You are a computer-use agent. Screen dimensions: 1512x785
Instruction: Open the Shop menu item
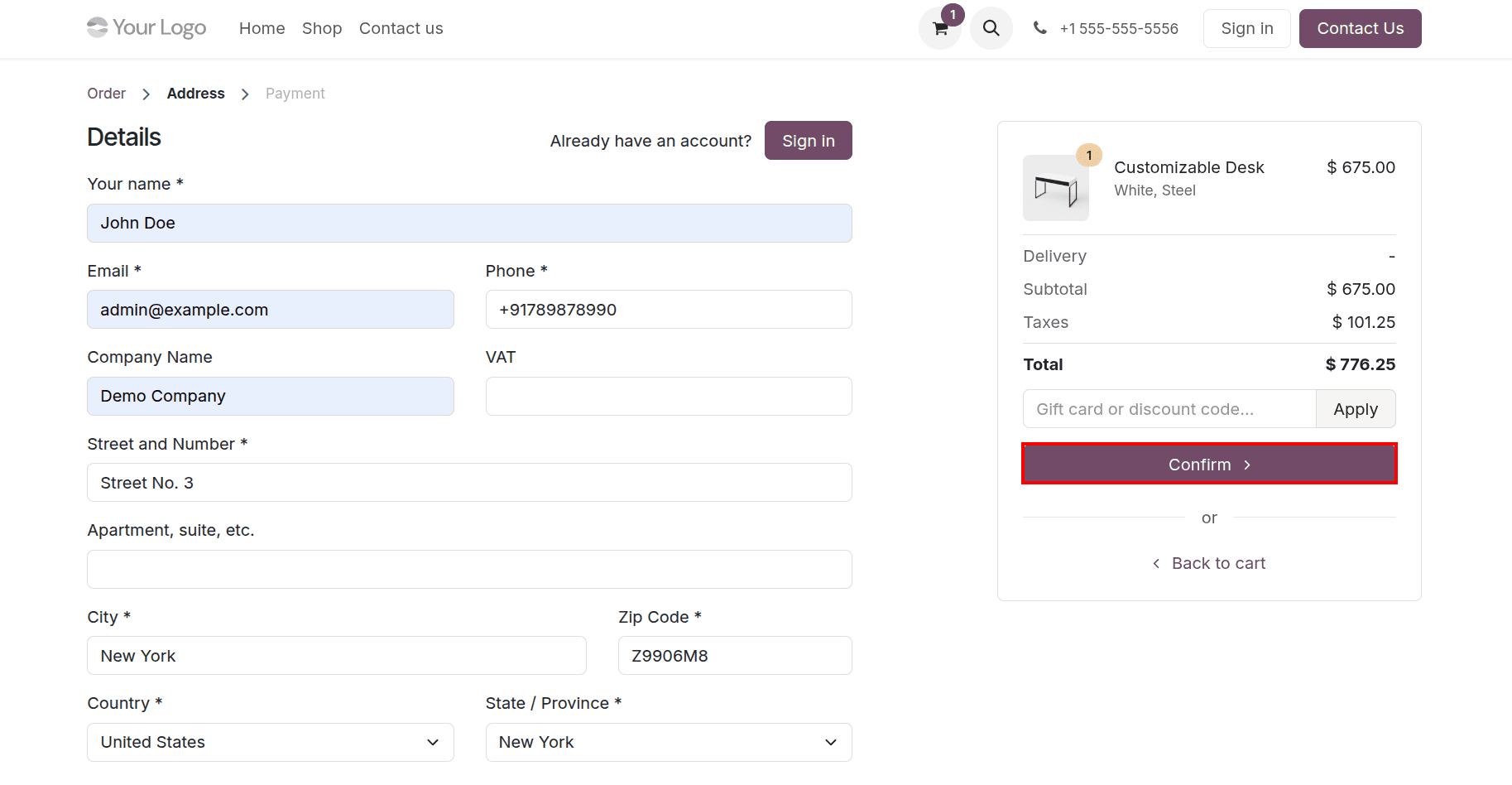(322, 28)
